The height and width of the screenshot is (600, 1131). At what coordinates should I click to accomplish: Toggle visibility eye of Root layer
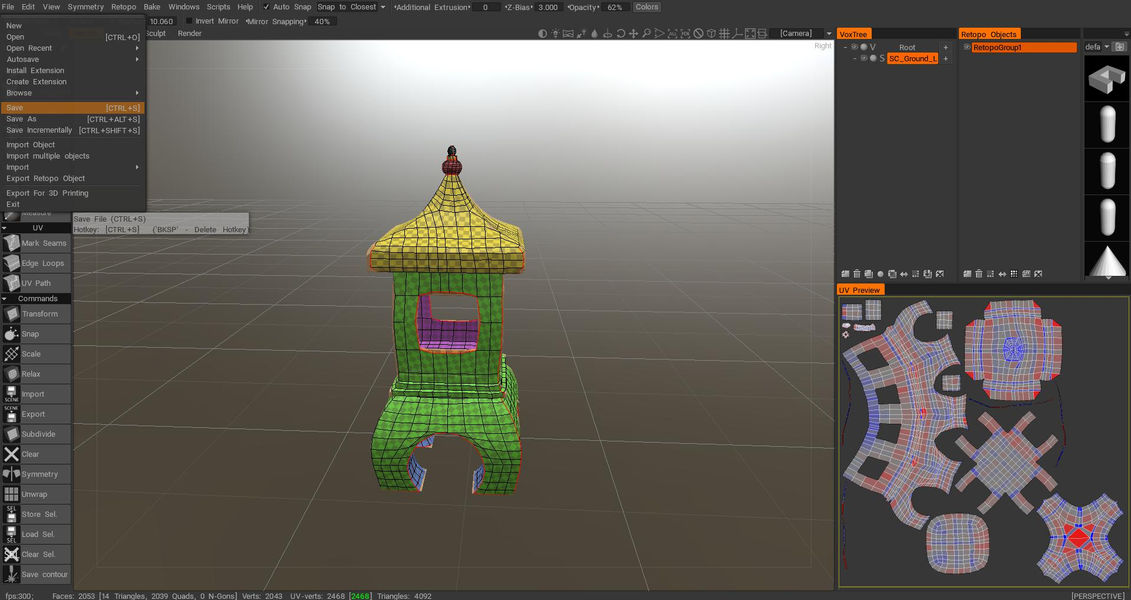click(x=854, y=48)
